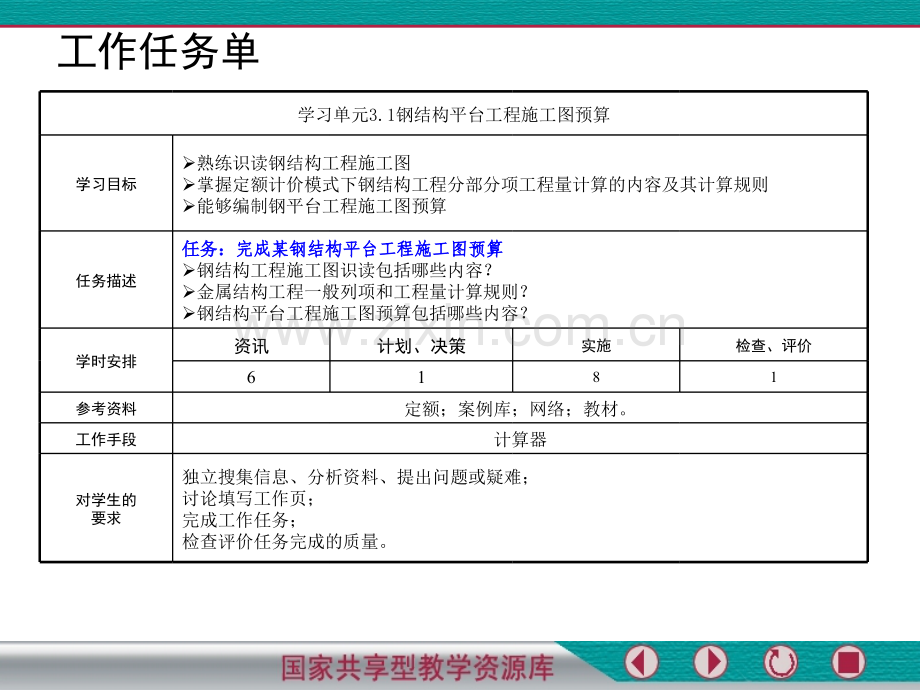Click the previous slide arrow icon
Viewport: 920px width, 690px height.
click(642, 662)
